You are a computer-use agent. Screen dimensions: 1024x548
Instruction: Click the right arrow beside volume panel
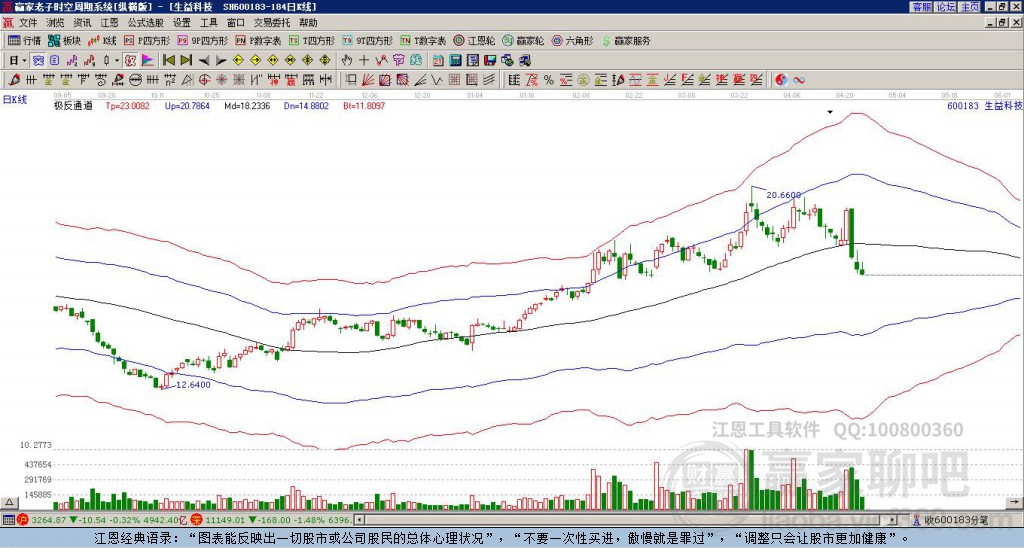[1015, 502]
